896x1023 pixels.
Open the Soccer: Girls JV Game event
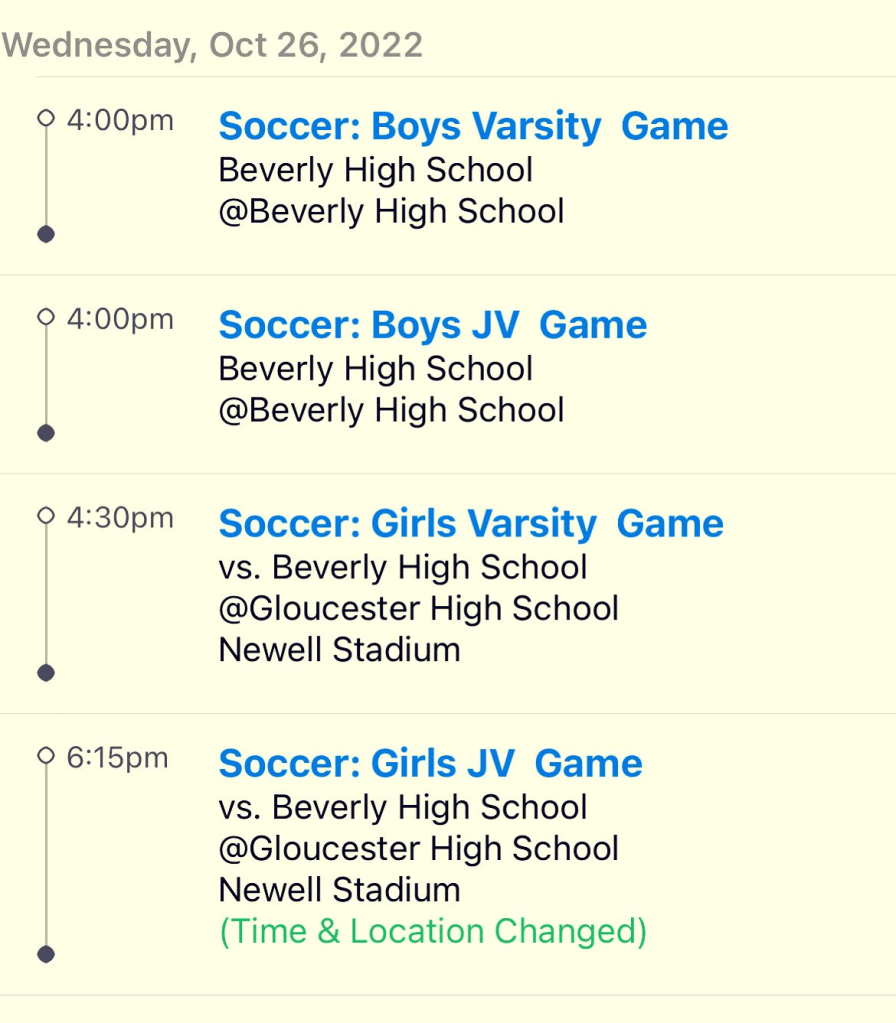[x=430, y=764]
